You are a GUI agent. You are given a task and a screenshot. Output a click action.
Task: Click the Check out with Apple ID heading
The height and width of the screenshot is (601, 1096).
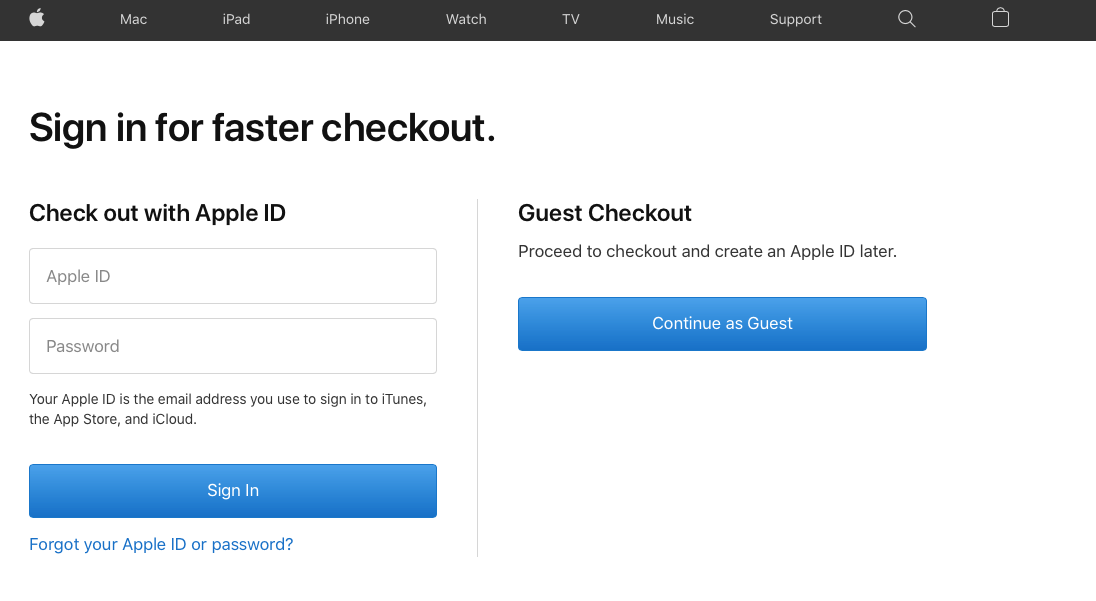point(157,213)
